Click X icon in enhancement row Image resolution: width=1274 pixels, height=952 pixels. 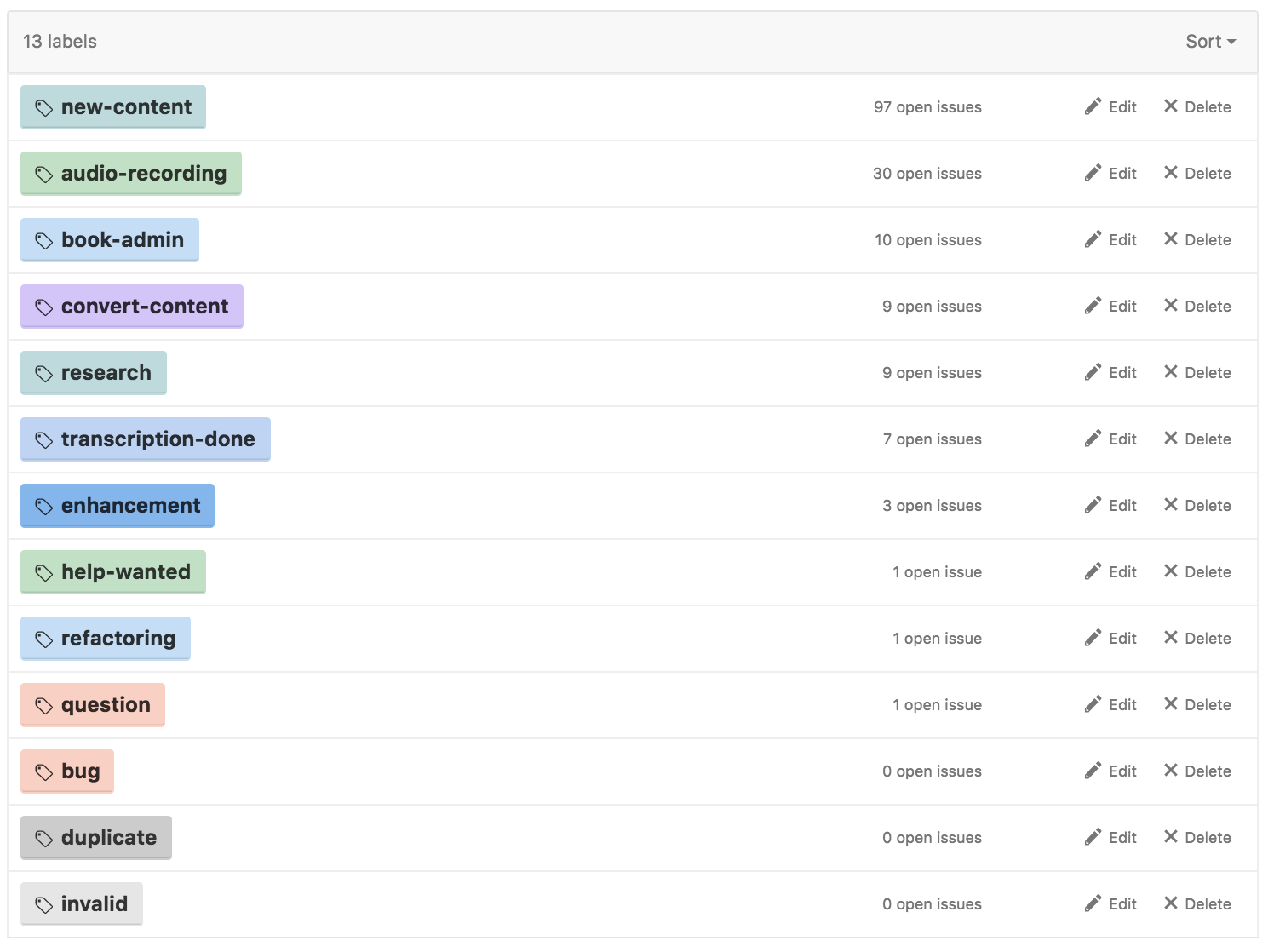tap(1171, 505)
